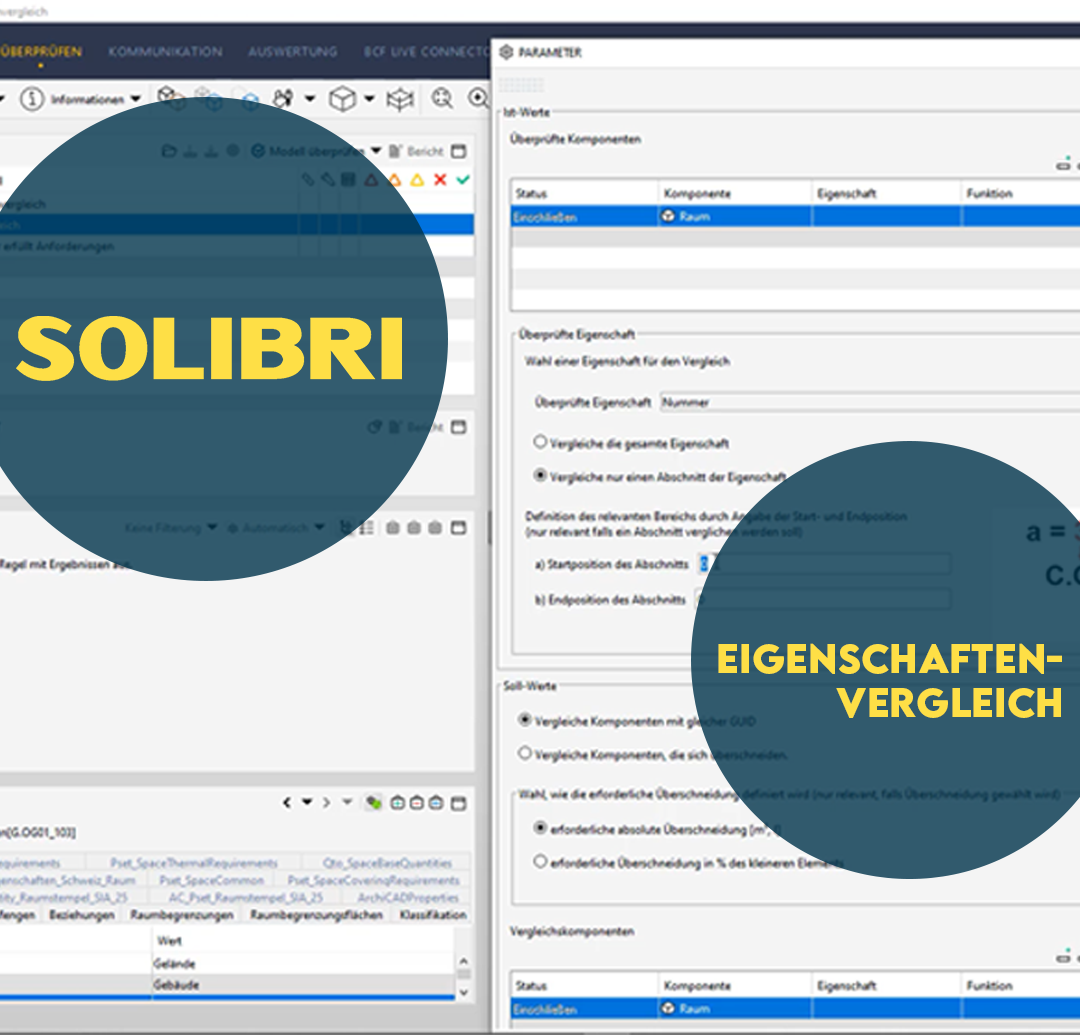The image size is (1080, 1035).
Task: Click the Raum icon in Überprüfte Komponenten row
Action: point(667,216)
